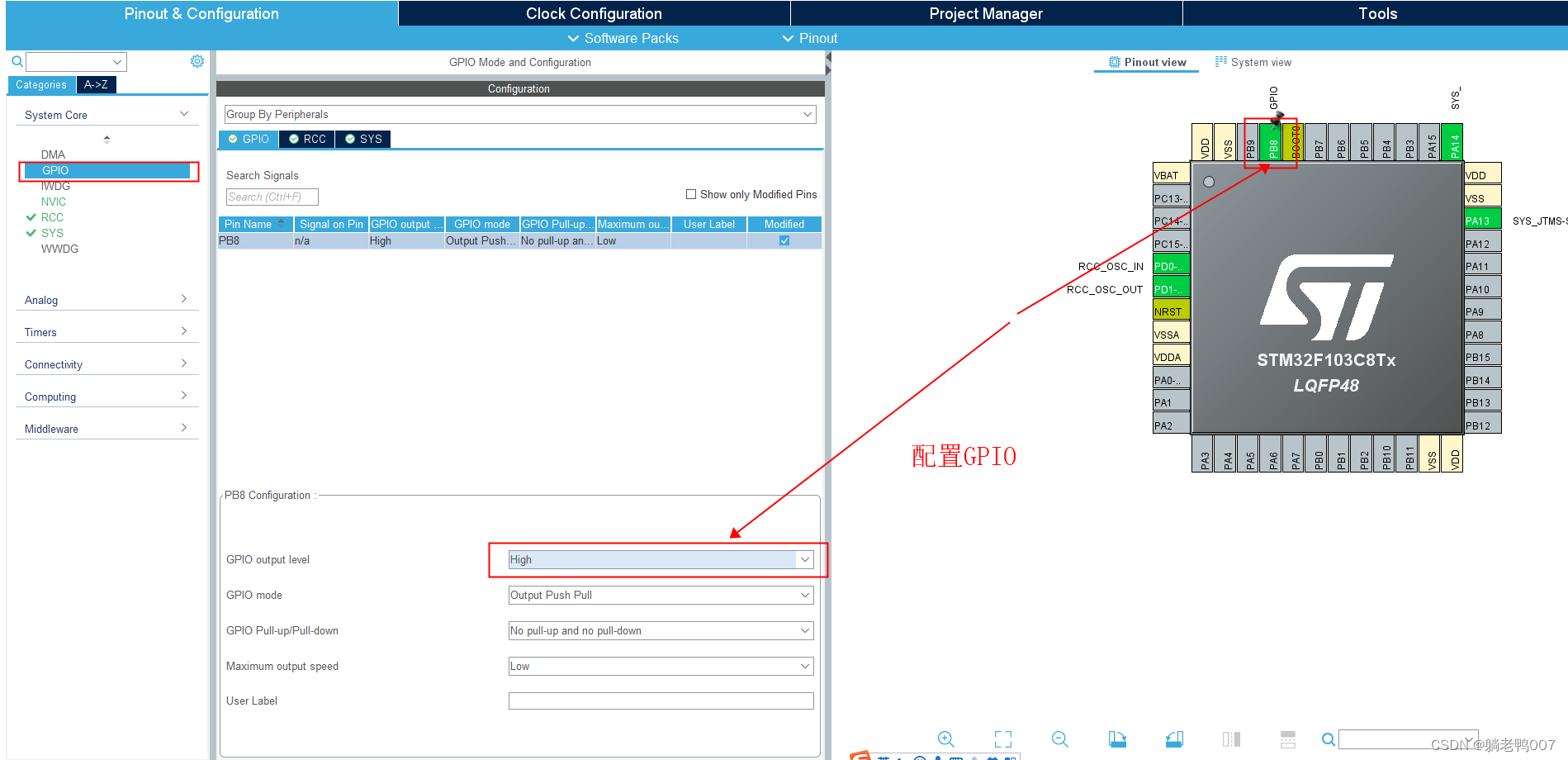Viewport: 1568px width, 760px height.
Task: Rotate the chip counterclockwise
Action: pos(1174,739)
